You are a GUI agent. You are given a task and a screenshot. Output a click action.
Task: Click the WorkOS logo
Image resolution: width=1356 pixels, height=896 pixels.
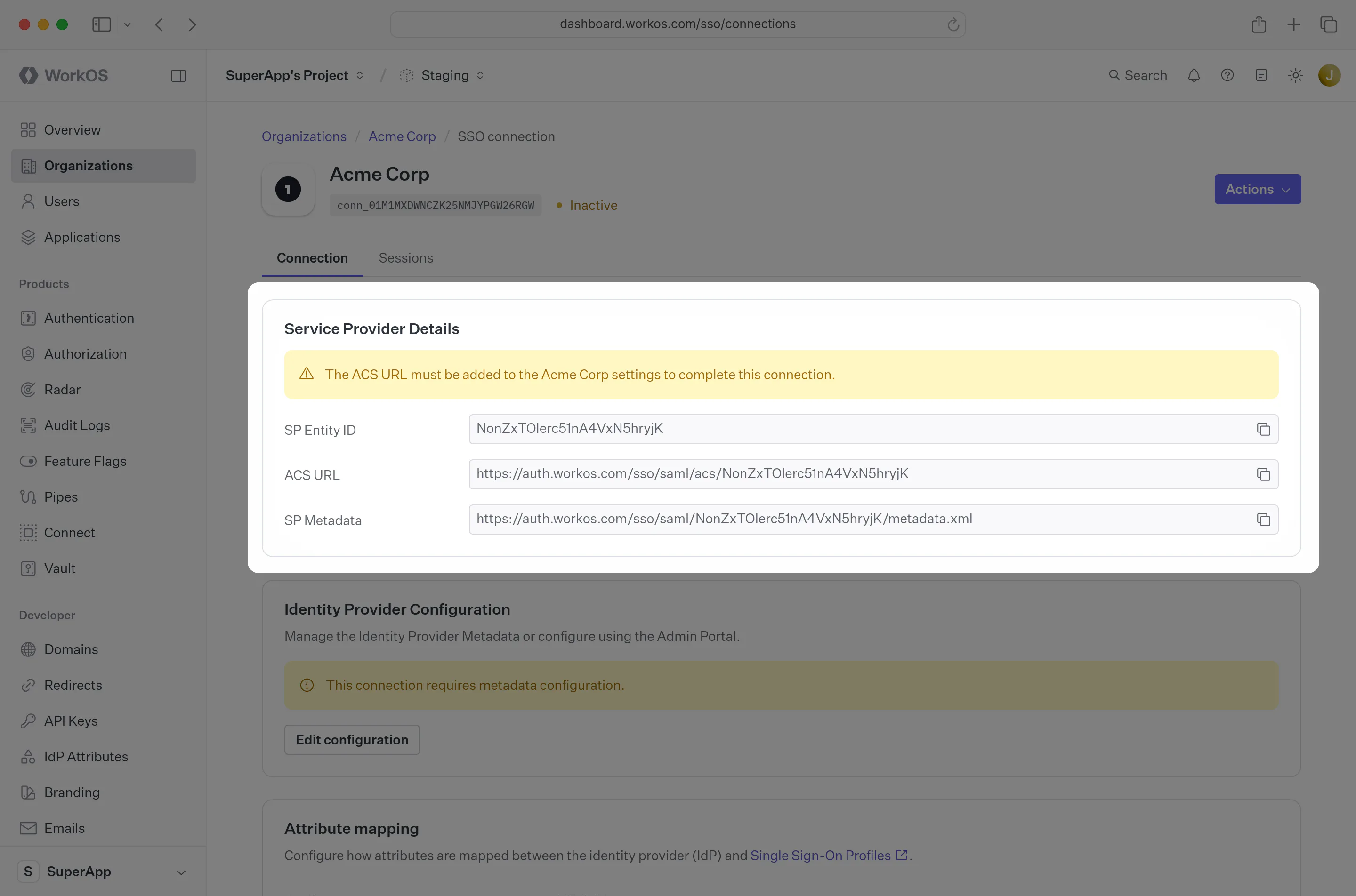click(64, 75)
